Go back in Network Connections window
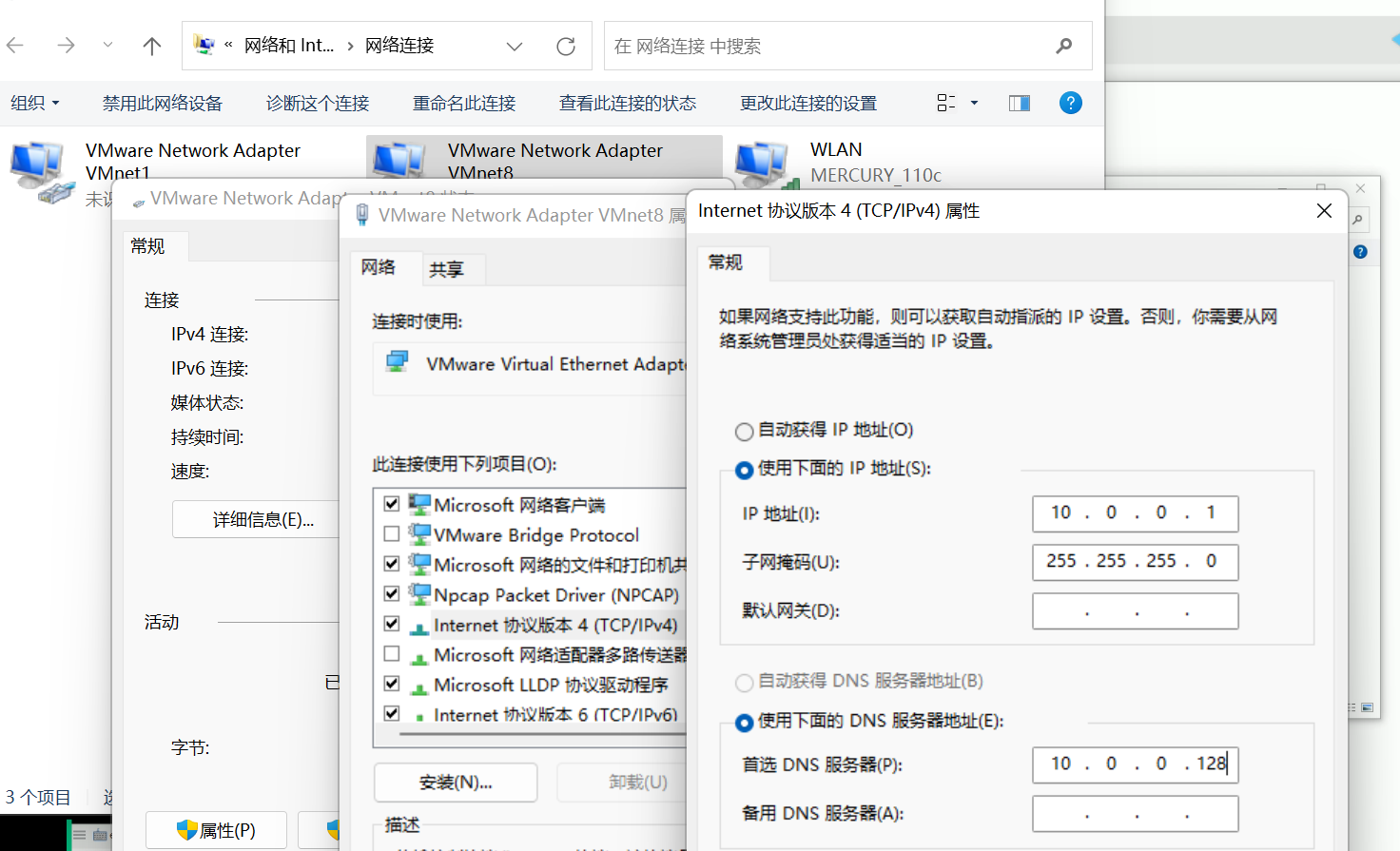The width and height of the screenshot is (1400, 851). click(15, 46)
